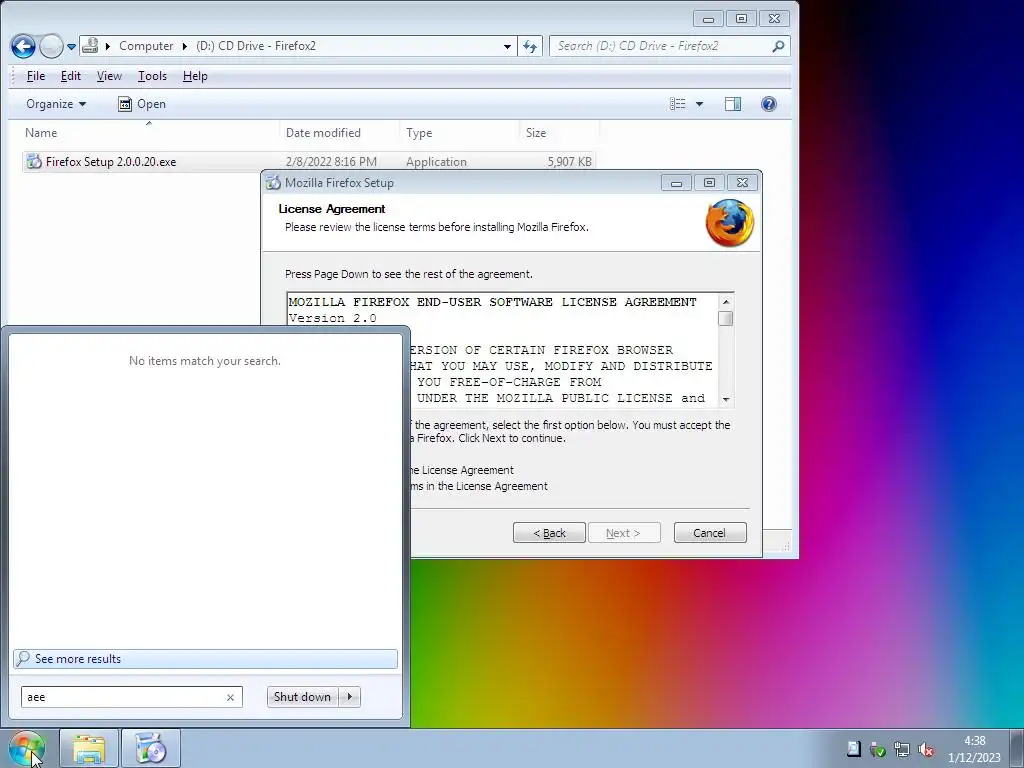The width and height of the screenshot is (1024, 768).
Task: Click the magnifier icon in Explorer search
Action: [778, 46]
